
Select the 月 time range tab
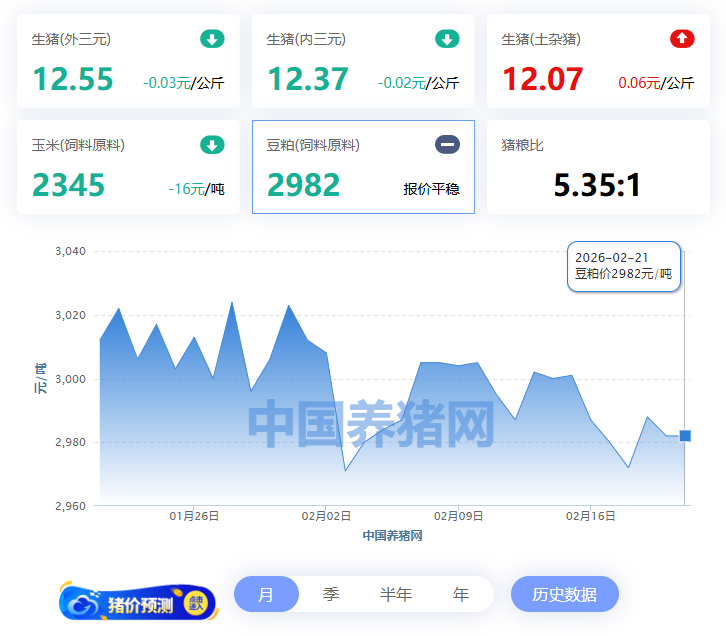point(266,594)
